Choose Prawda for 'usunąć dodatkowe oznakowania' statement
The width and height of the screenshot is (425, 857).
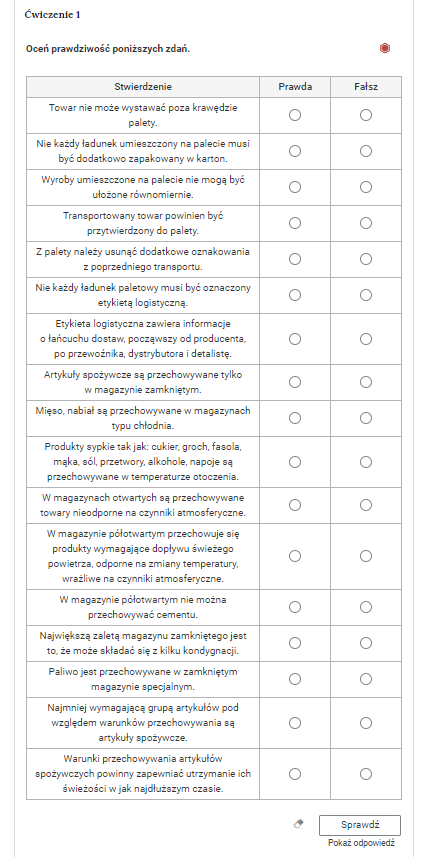295,259
